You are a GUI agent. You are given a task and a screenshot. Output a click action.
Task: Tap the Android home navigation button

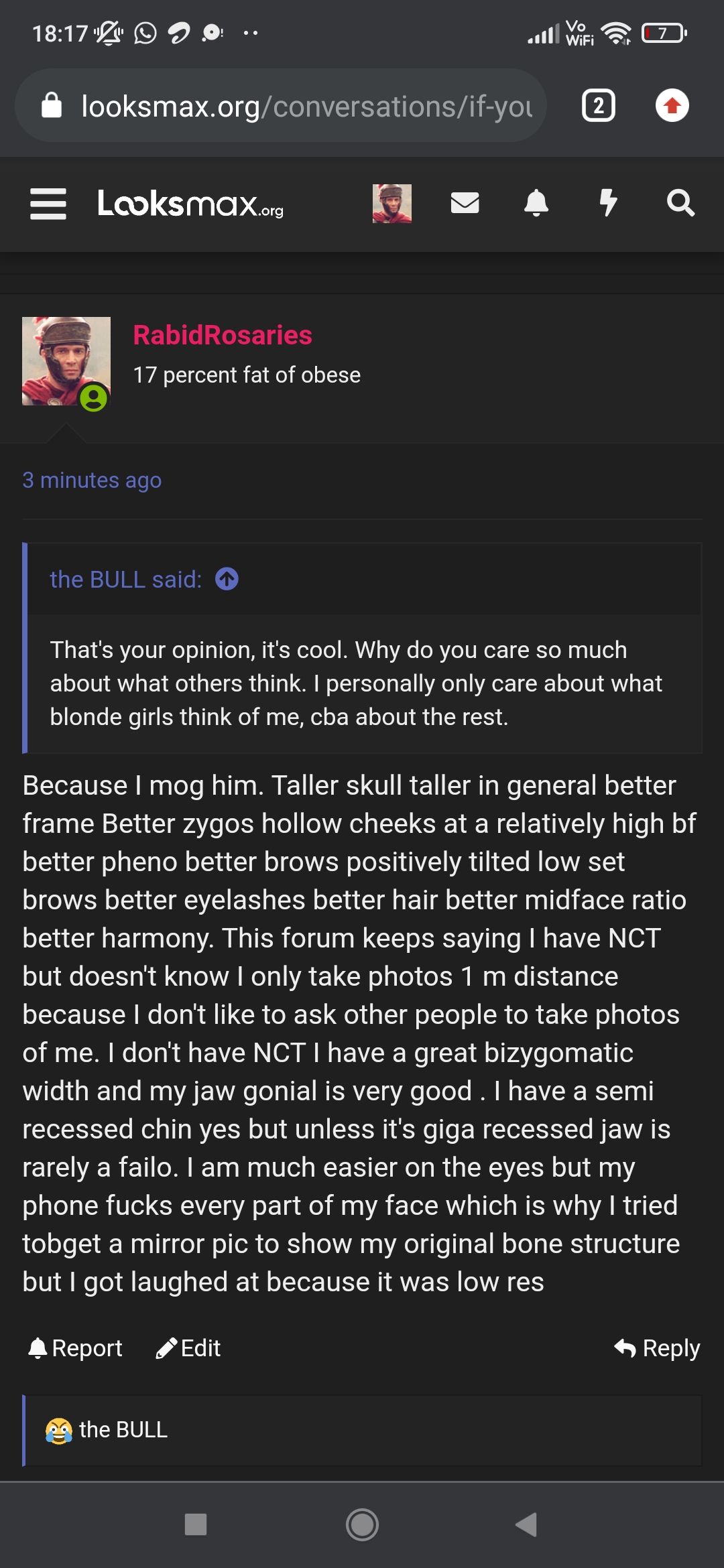(x=362, y=1525)
